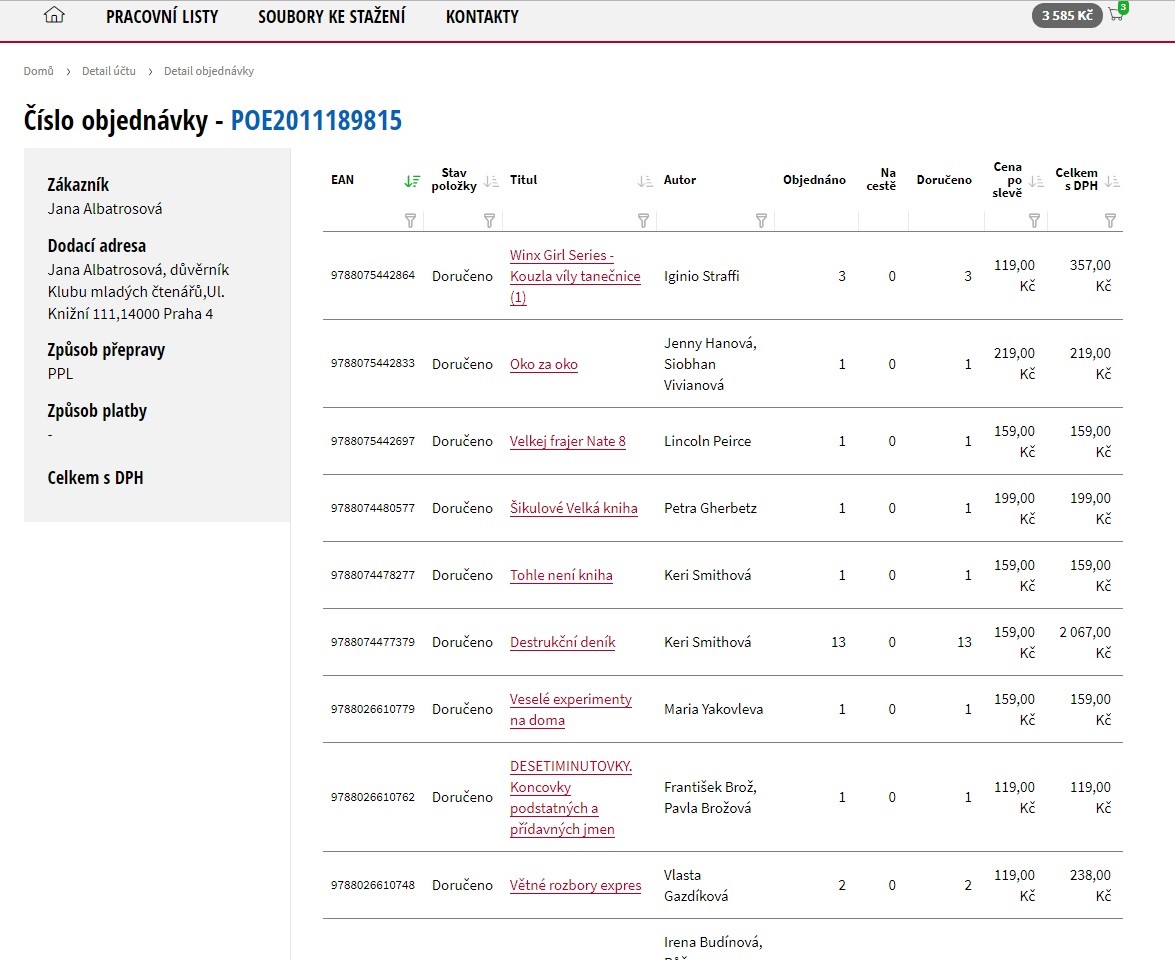Image resolution: width=1175 pixels, height=960 pixels.
Task: Click the sort icon for Cena po slevě
Action: [1036, 181]
